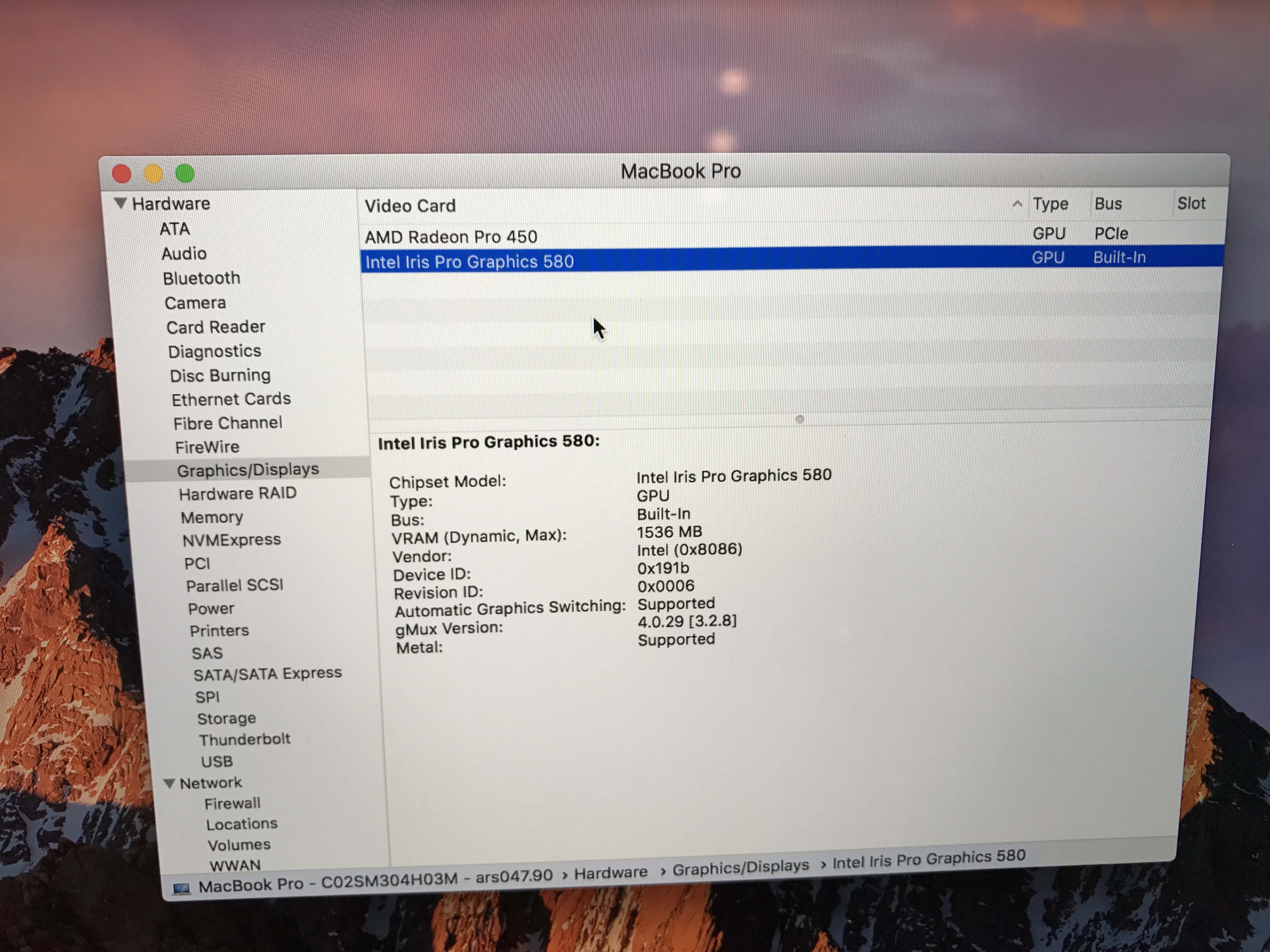Image resolution: width=1270 pixels, height=952 pixels.
Task: Click the Metal: label
Action: point(419,648)
